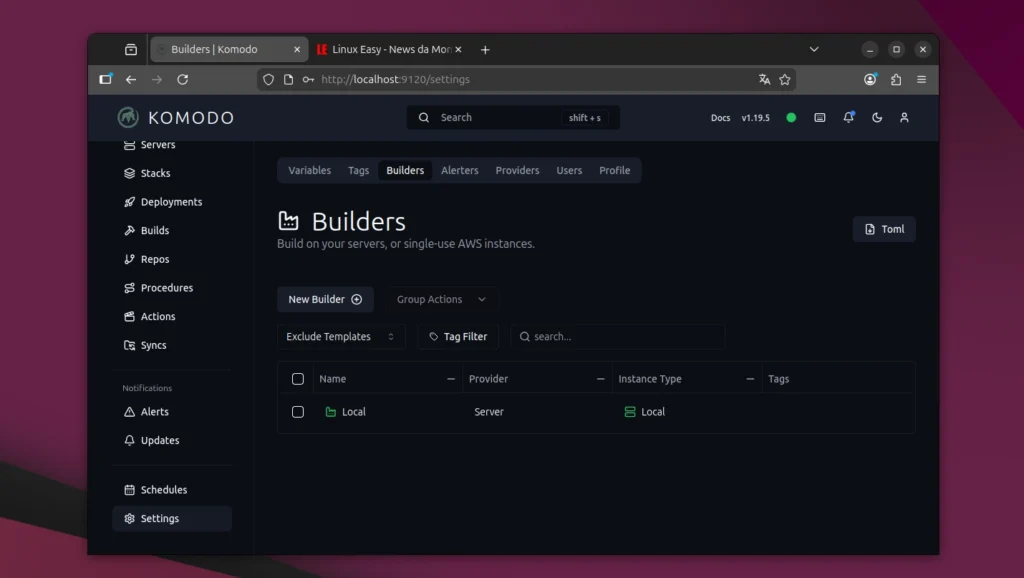Expand the Exclude Templates selector
Viewport: 1024px width, 578px height.
pyautogui.click(x=341, y=336)
